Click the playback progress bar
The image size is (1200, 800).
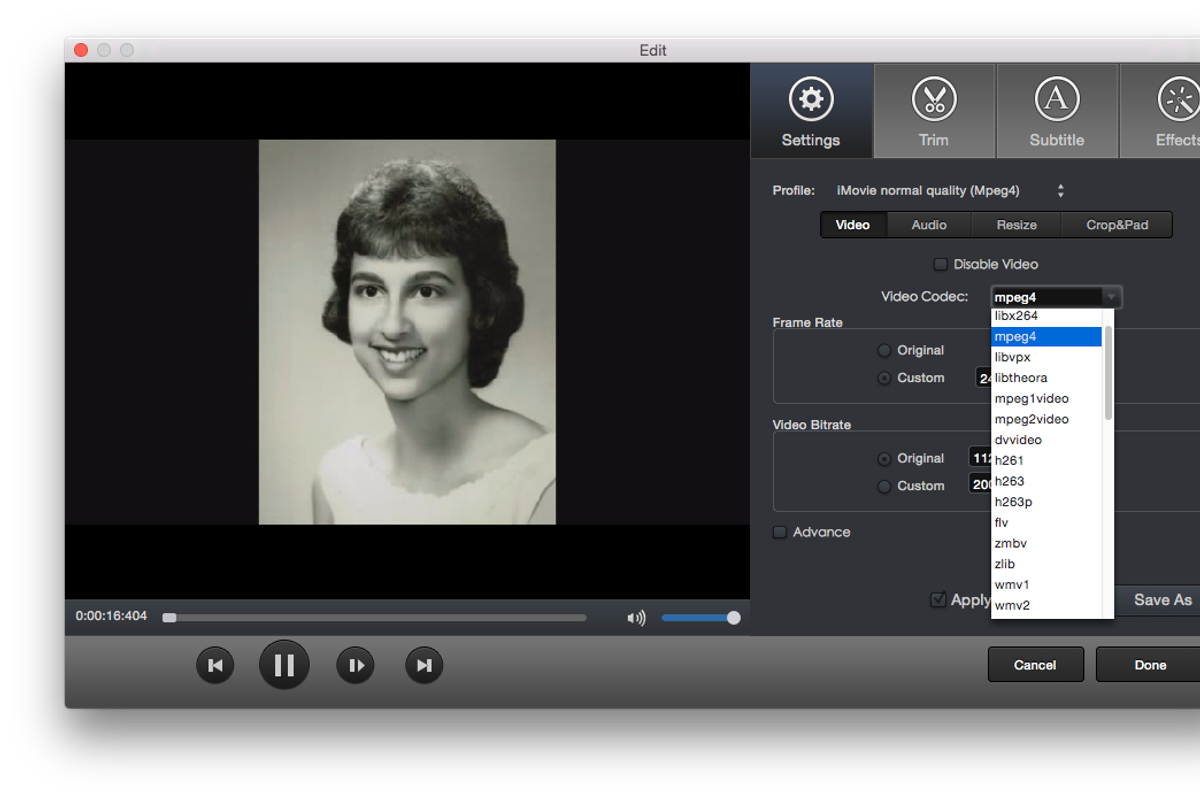tap(375, 618)
